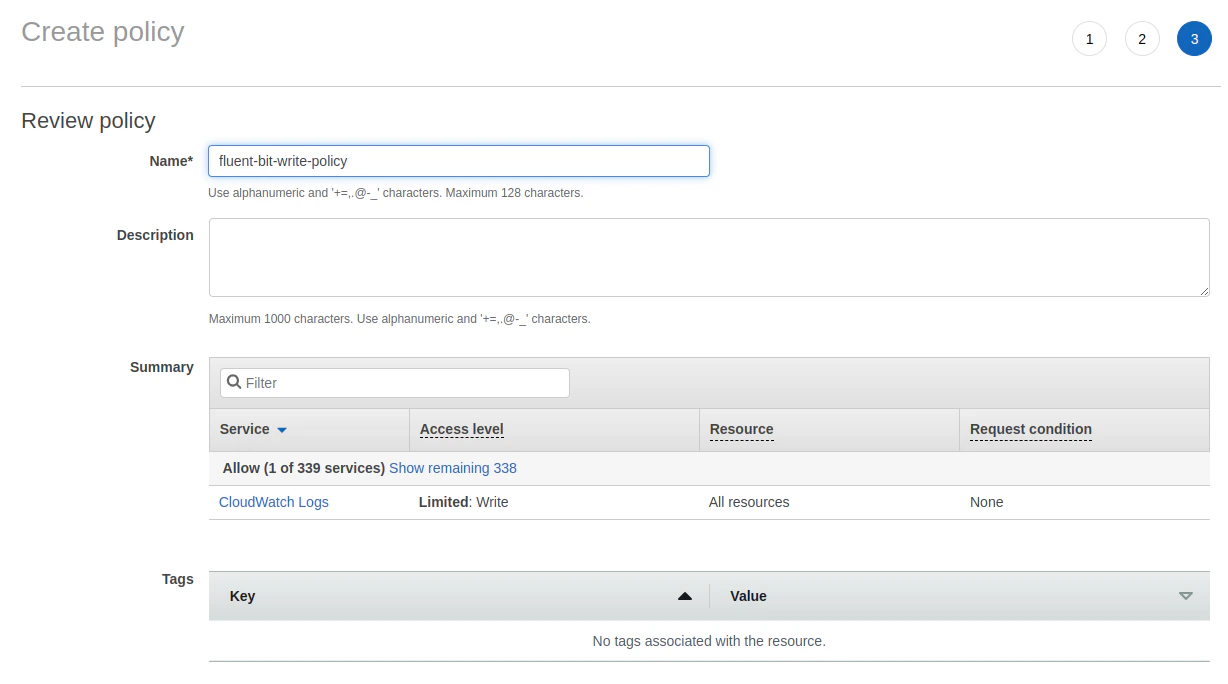
Task: Select the All resources entry for CloudWatch Logs
Action: (748, 501)
